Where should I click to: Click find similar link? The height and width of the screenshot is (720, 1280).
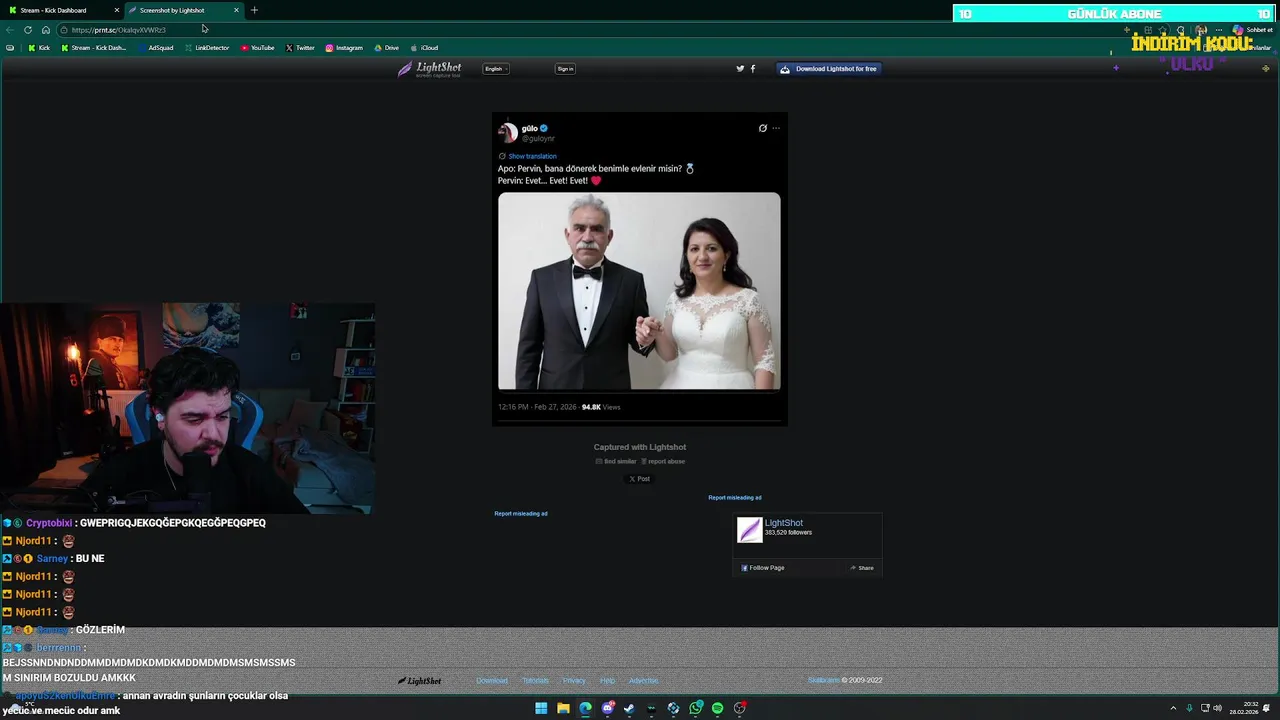(616, 461)
